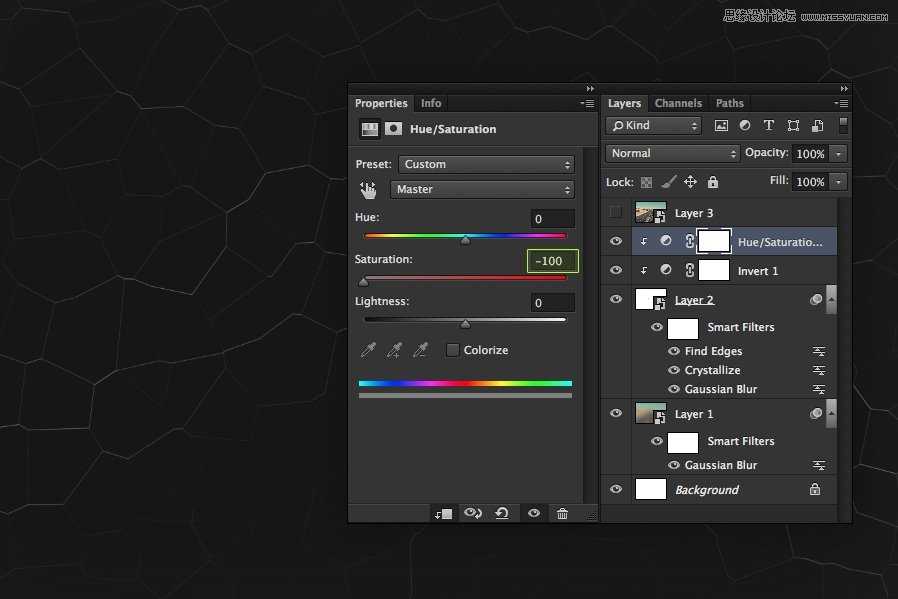Select the Layers tab

click(624, 103)
